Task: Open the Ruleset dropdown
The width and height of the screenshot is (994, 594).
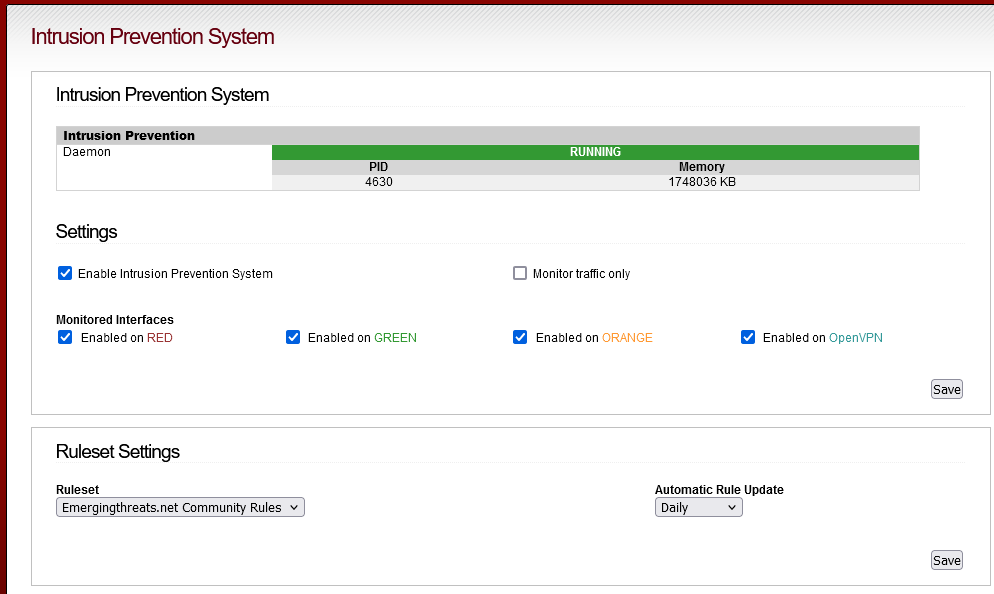Action: point(180,507)
